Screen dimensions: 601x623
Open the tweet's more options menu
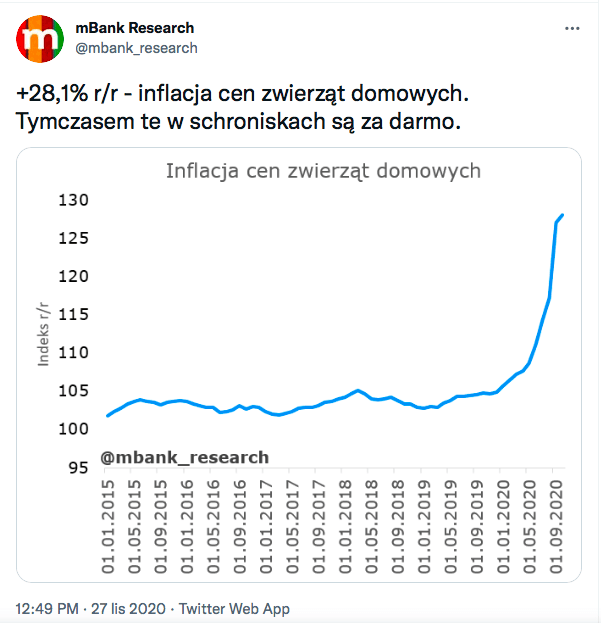pos(571,29)
